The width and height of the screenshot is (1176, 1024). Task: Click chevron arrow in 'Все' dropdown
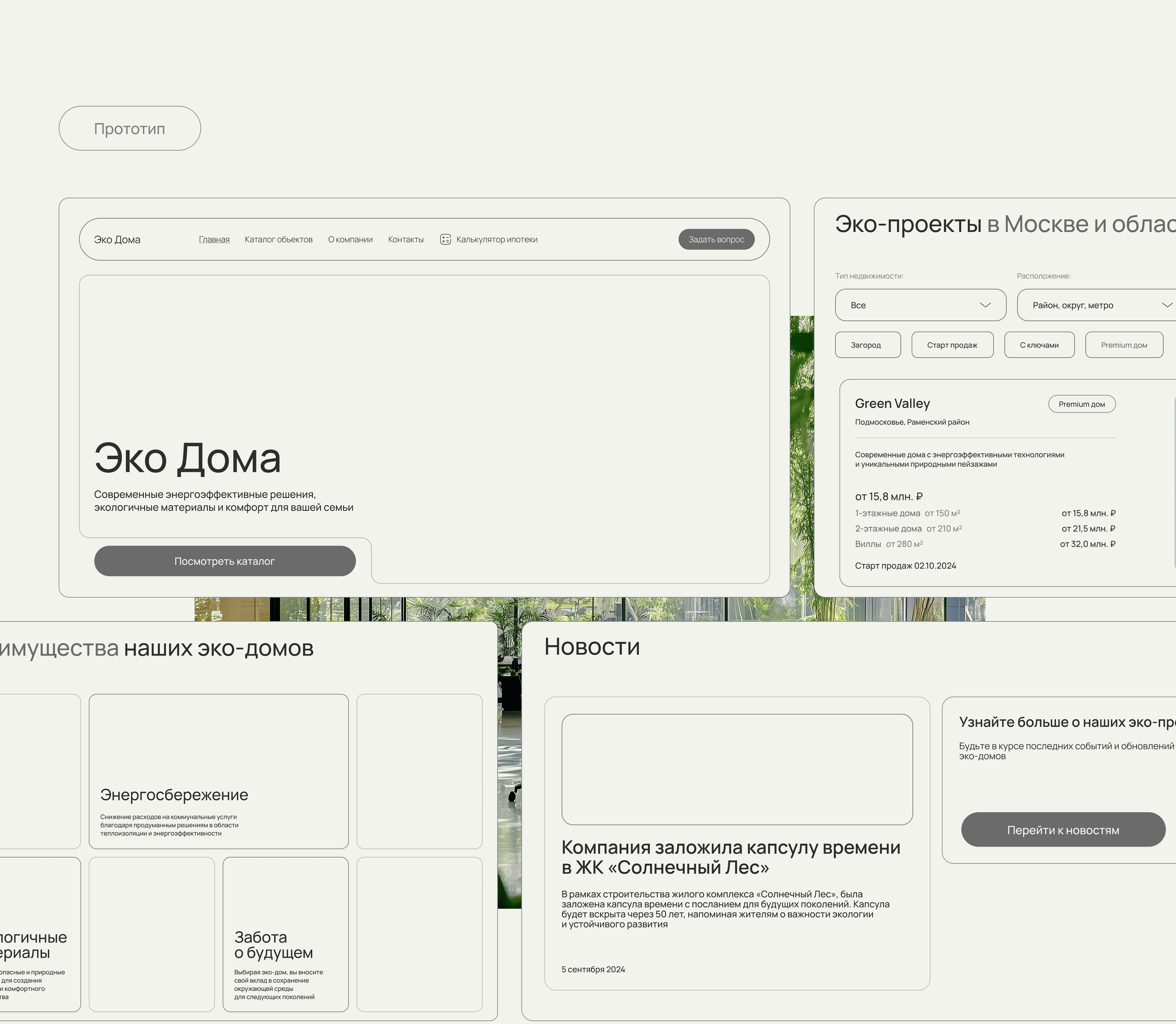tap(985, 305)
